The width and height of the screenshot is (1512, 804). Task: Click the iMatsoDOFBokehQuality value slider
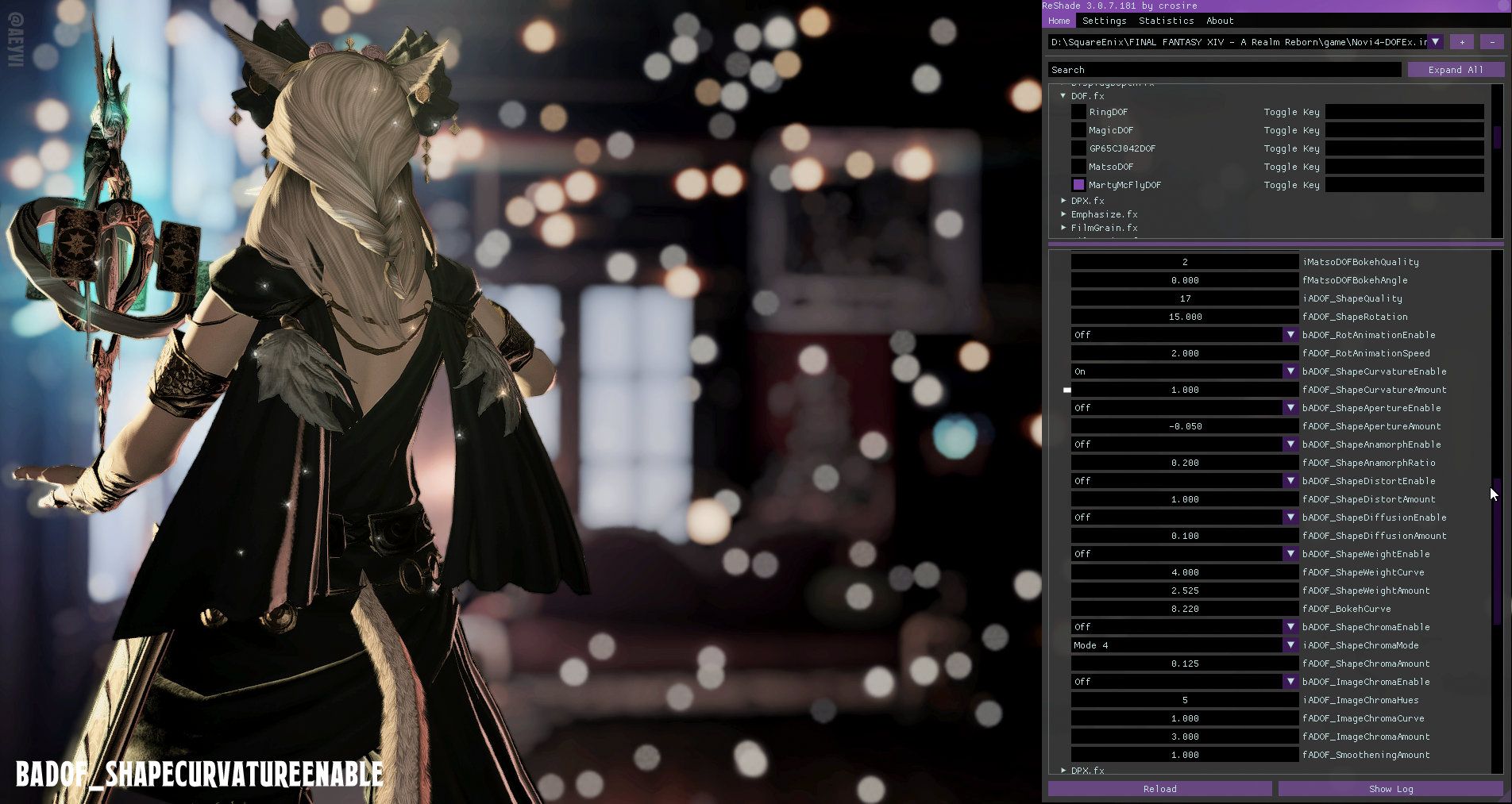tap(1184, 262)
